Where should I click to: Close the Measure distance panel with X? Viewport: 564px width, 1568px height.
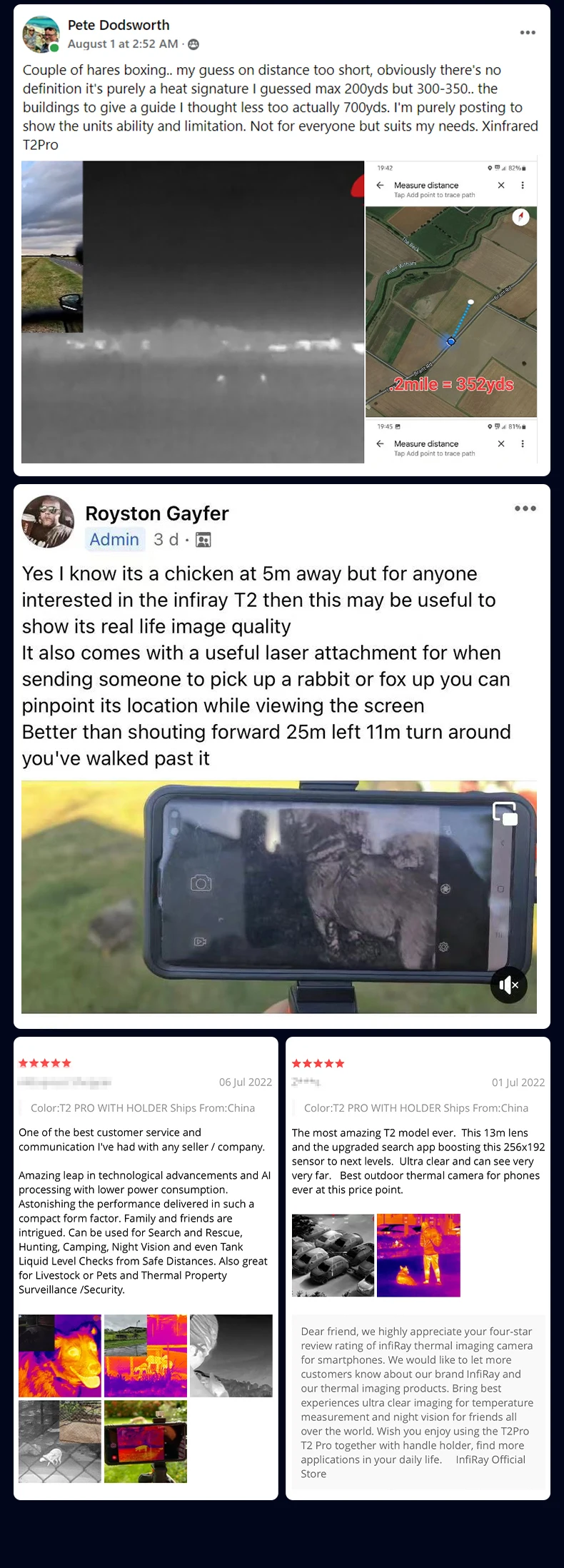(x=501, y=185)
